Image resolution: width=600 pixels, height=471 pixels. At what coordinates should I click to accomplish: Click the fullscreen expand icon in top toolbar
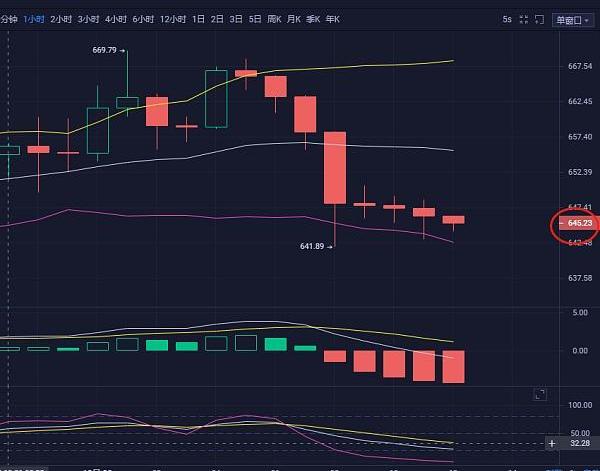click(543, 19)
